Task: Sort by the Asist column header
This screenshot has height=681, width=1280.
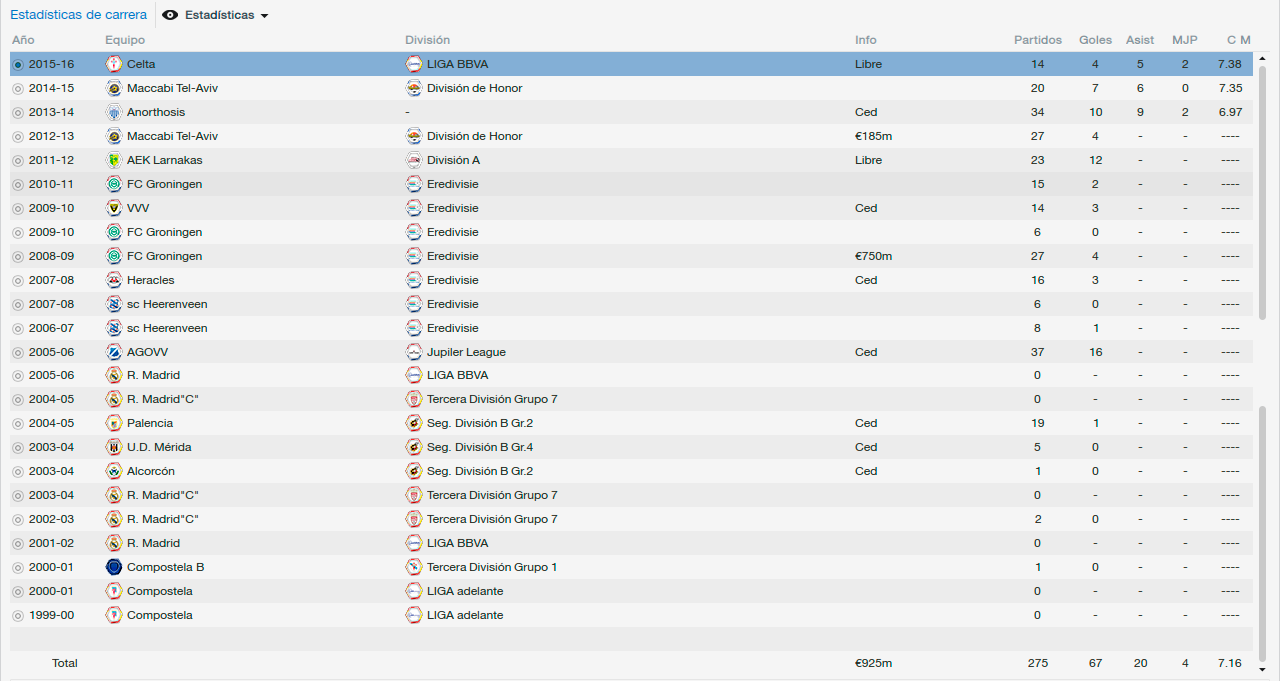Action: pos(1140,40)
